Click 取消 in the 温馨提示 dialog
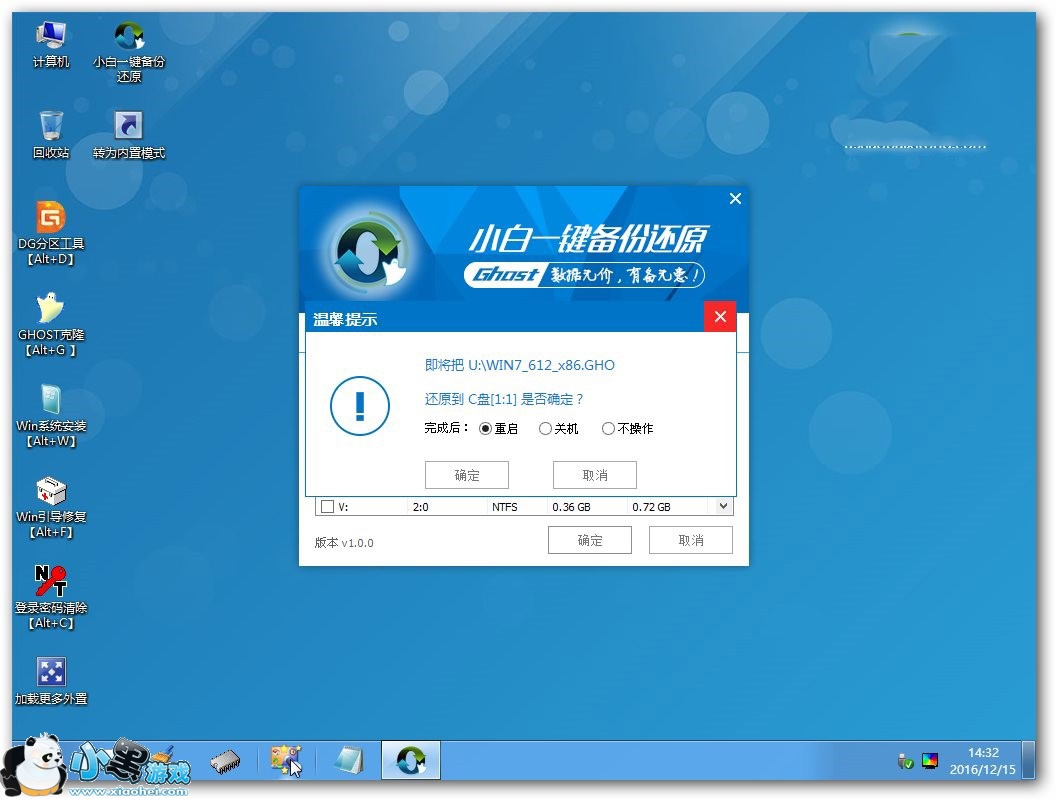1056x800 pixels. coord(595,475)
